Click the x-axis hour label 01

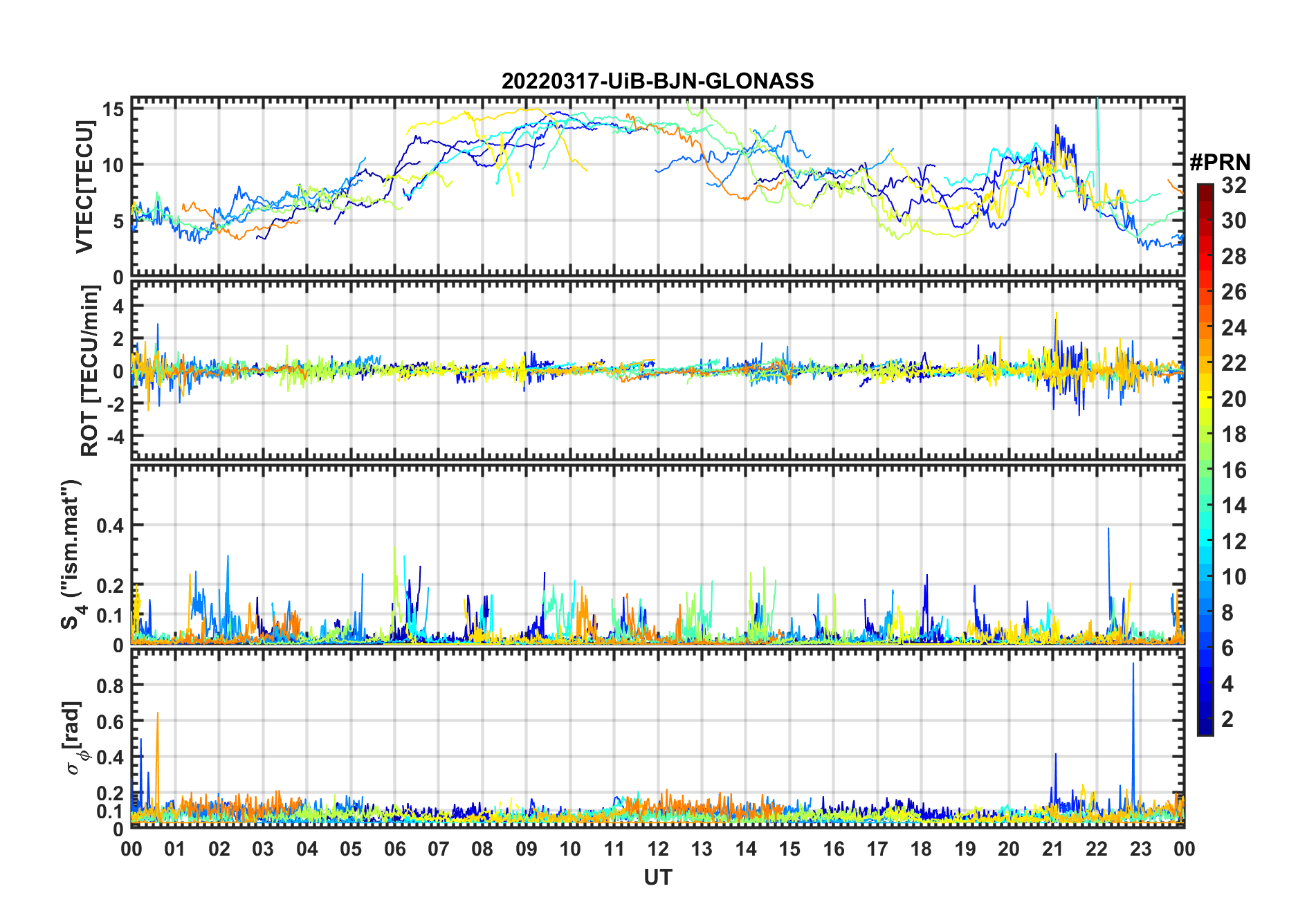[175, 849]
